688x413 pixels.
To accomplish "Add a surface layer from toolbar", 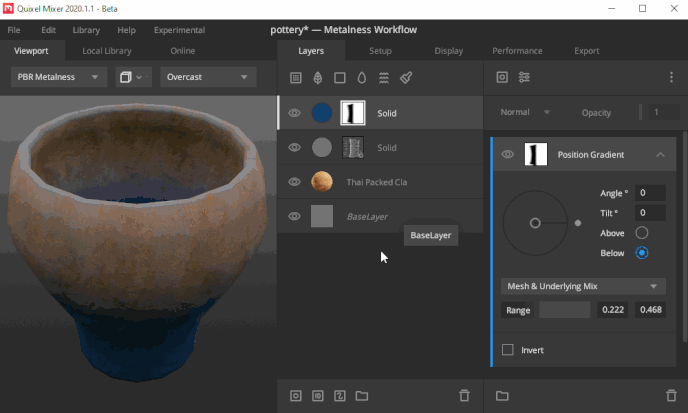I will point(296,78).
